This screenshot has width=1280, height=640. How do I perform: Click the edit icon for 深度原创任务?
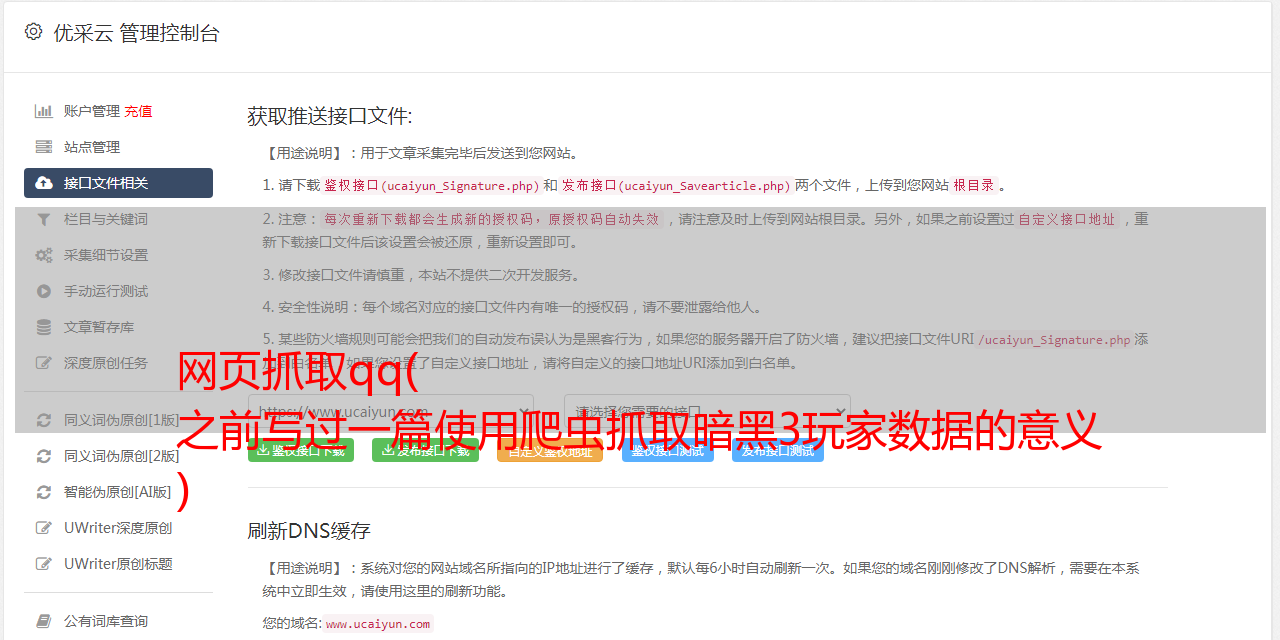click(44, 363)
